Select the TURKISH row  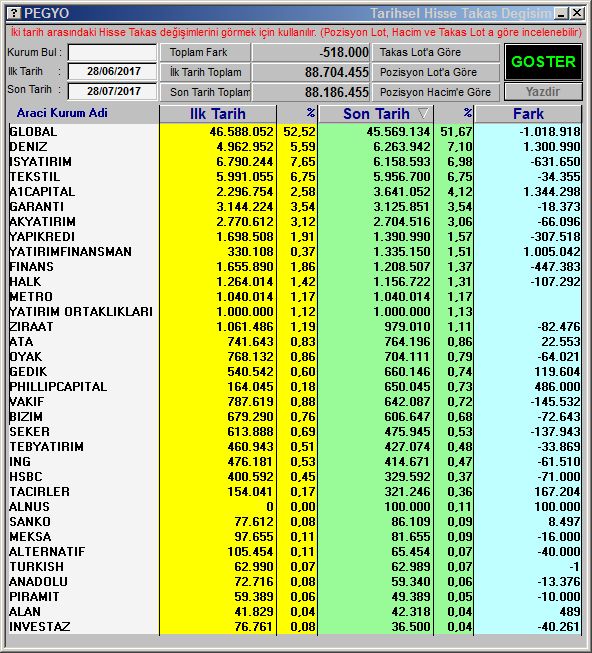295,566
